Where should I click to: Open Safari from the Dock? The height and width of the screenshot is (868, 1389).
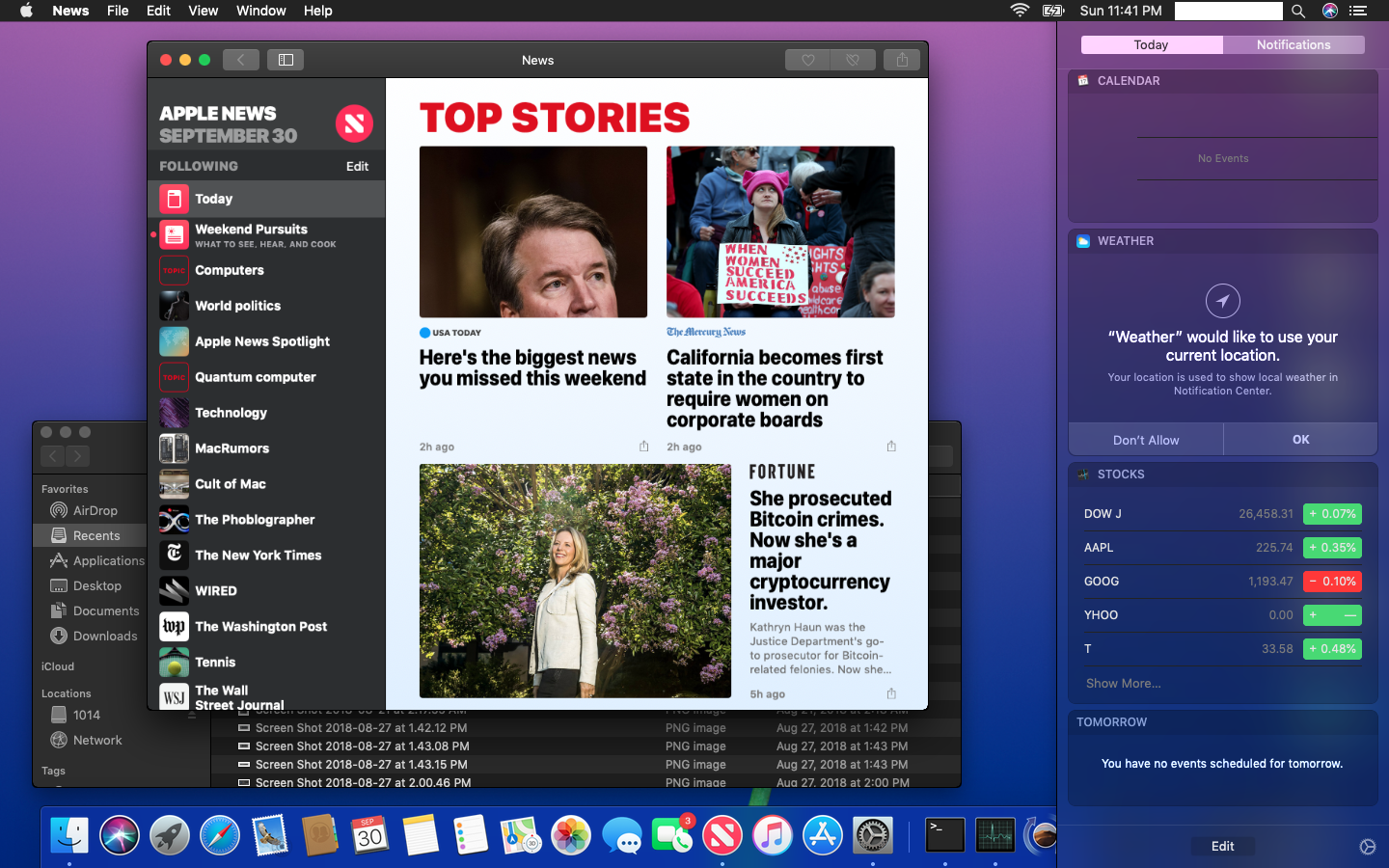pos(220,835)
